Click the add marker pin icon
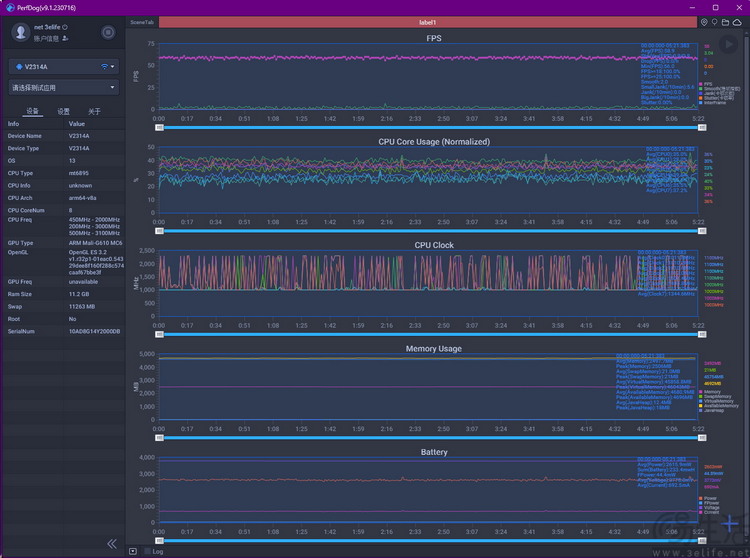The height and width of the screenshot is (558, 750). (x=715, y=22)
